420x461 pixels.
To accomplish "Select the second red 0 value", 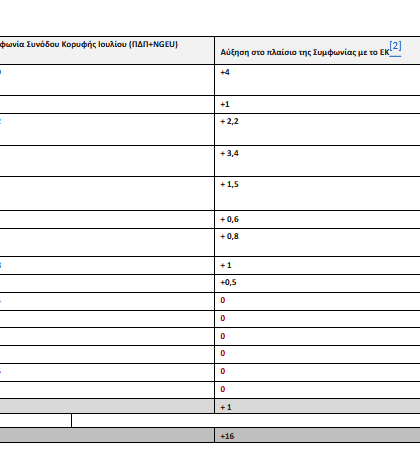I will [x=223, y=318].
